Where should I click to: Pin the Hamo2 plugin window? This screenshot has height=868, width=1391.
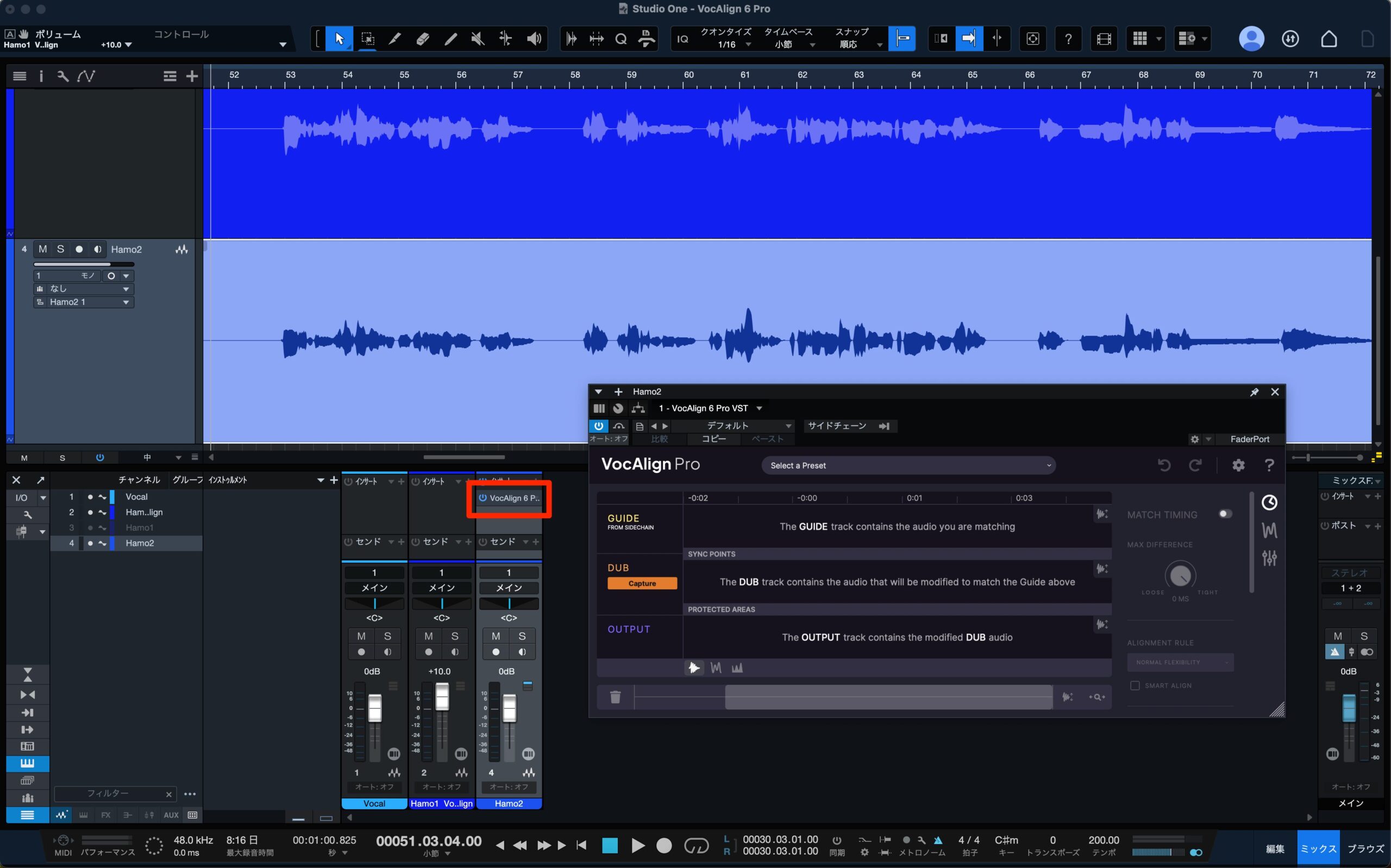click(1255, 392)
